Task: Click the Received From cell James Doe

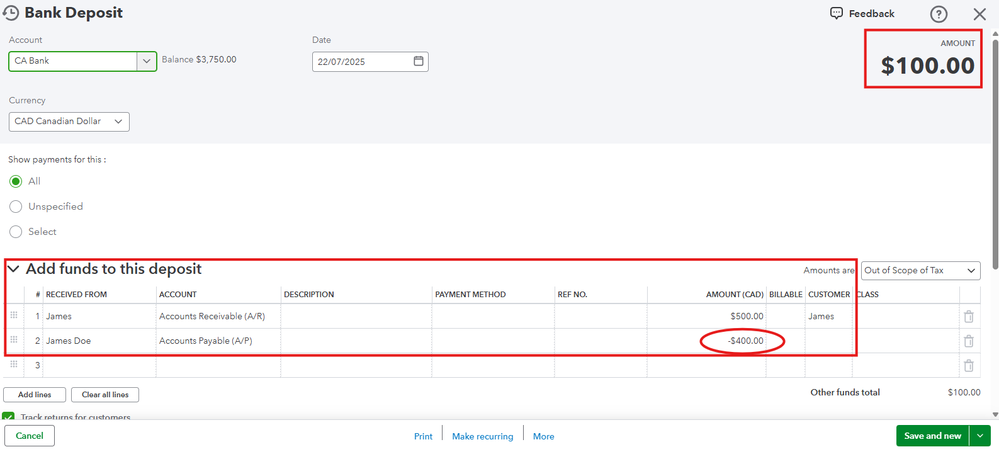Action: coord(100,341)
